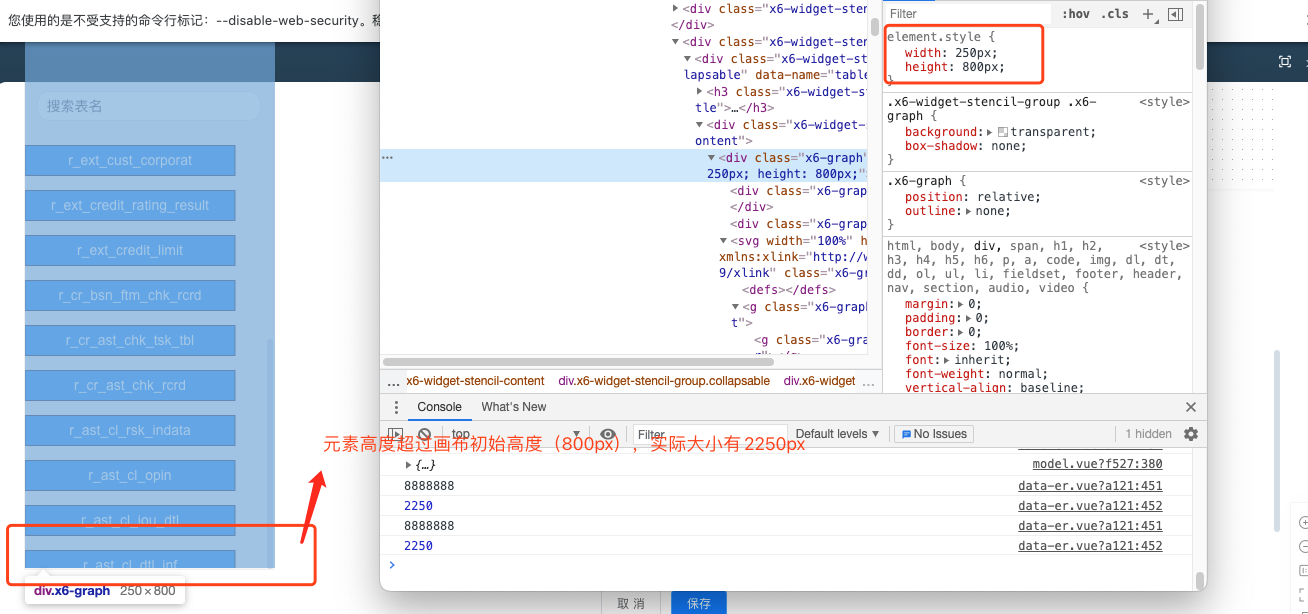1308x614 pixels.
Task: Select the r_ext_credit_rating_result table node
Action: [130, 205]
